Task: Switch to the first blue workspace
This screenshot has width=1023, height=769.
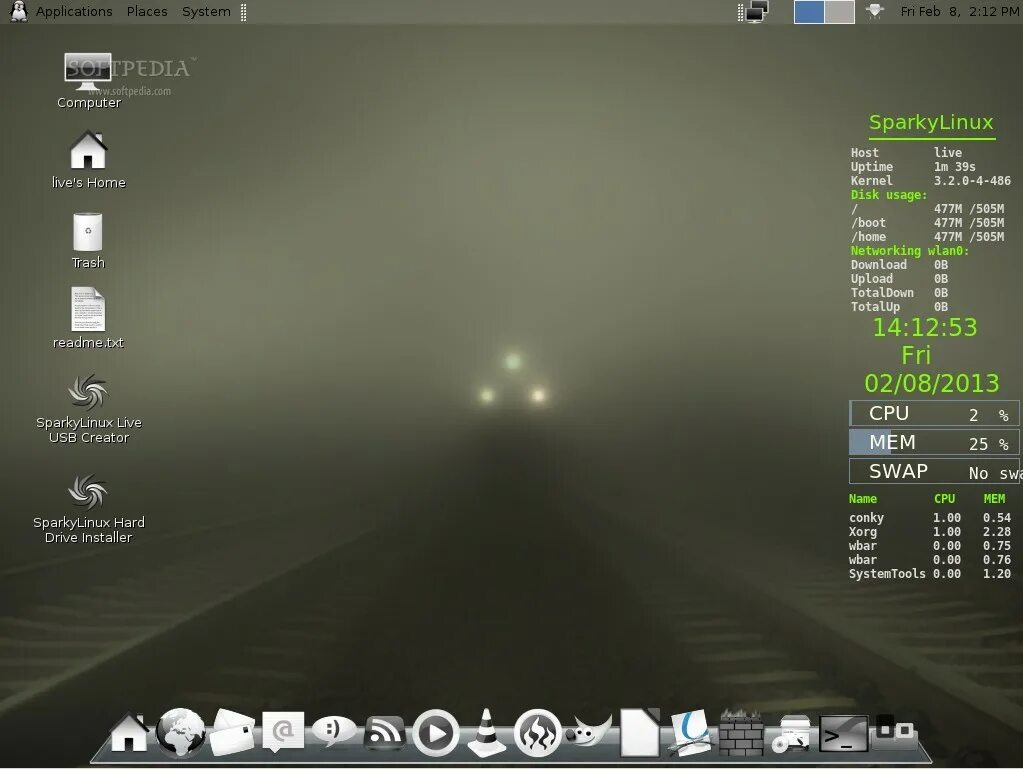Action: coord(809,12)
